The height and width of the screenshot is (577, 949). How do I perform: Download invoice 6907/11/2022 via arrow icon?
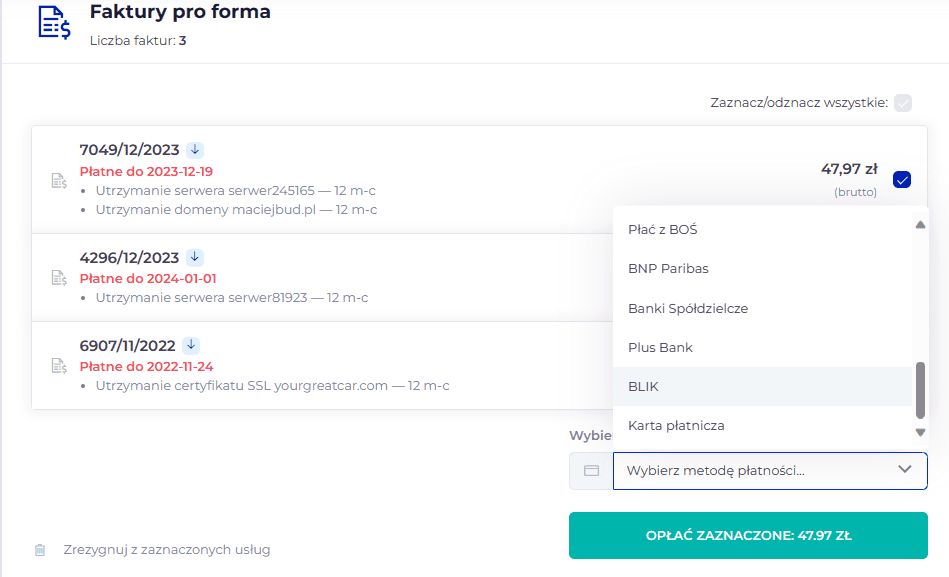click(x=191, y=345)
